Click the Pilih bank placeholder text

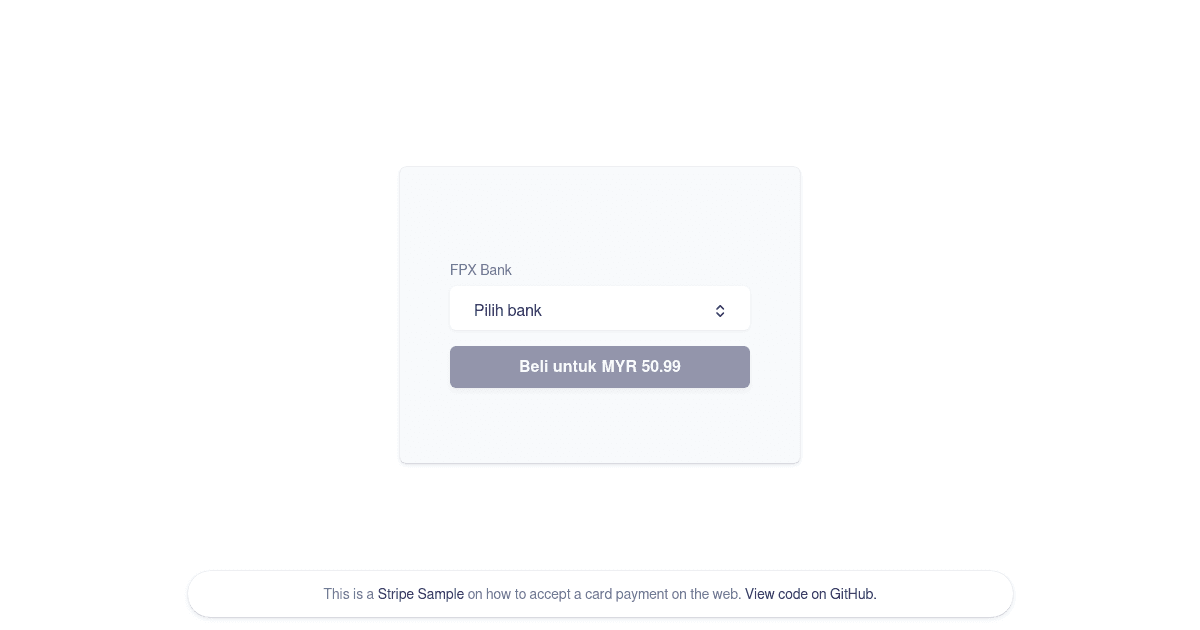[507, 311]
